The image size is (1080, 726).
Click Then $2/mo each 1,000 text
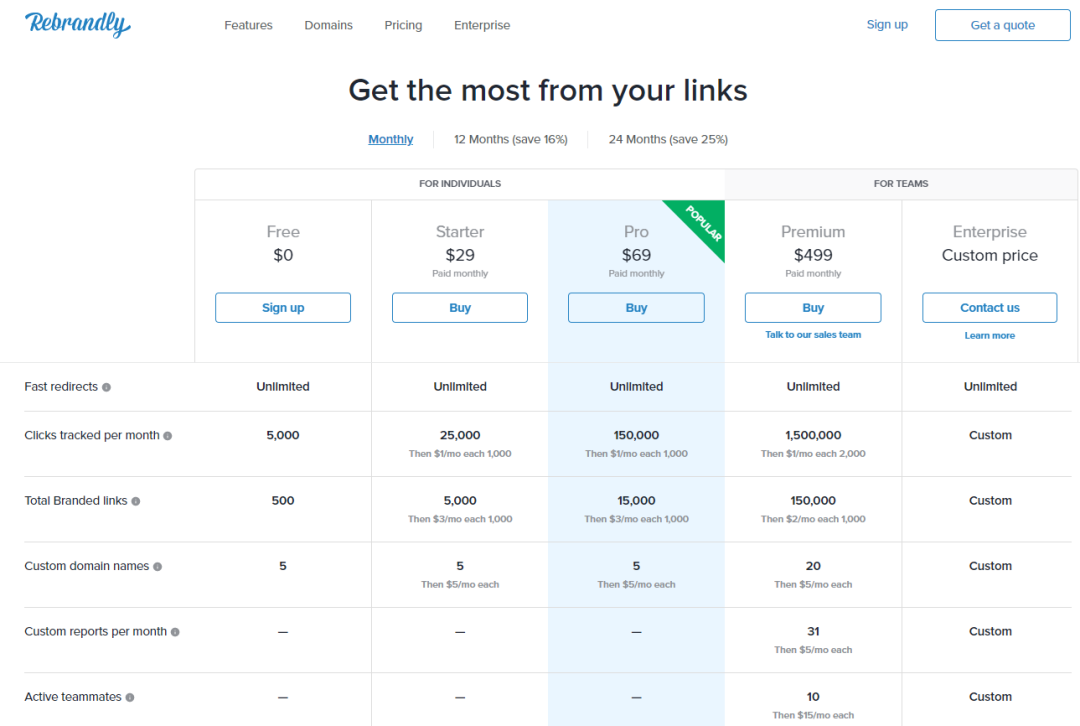[813, 519]
